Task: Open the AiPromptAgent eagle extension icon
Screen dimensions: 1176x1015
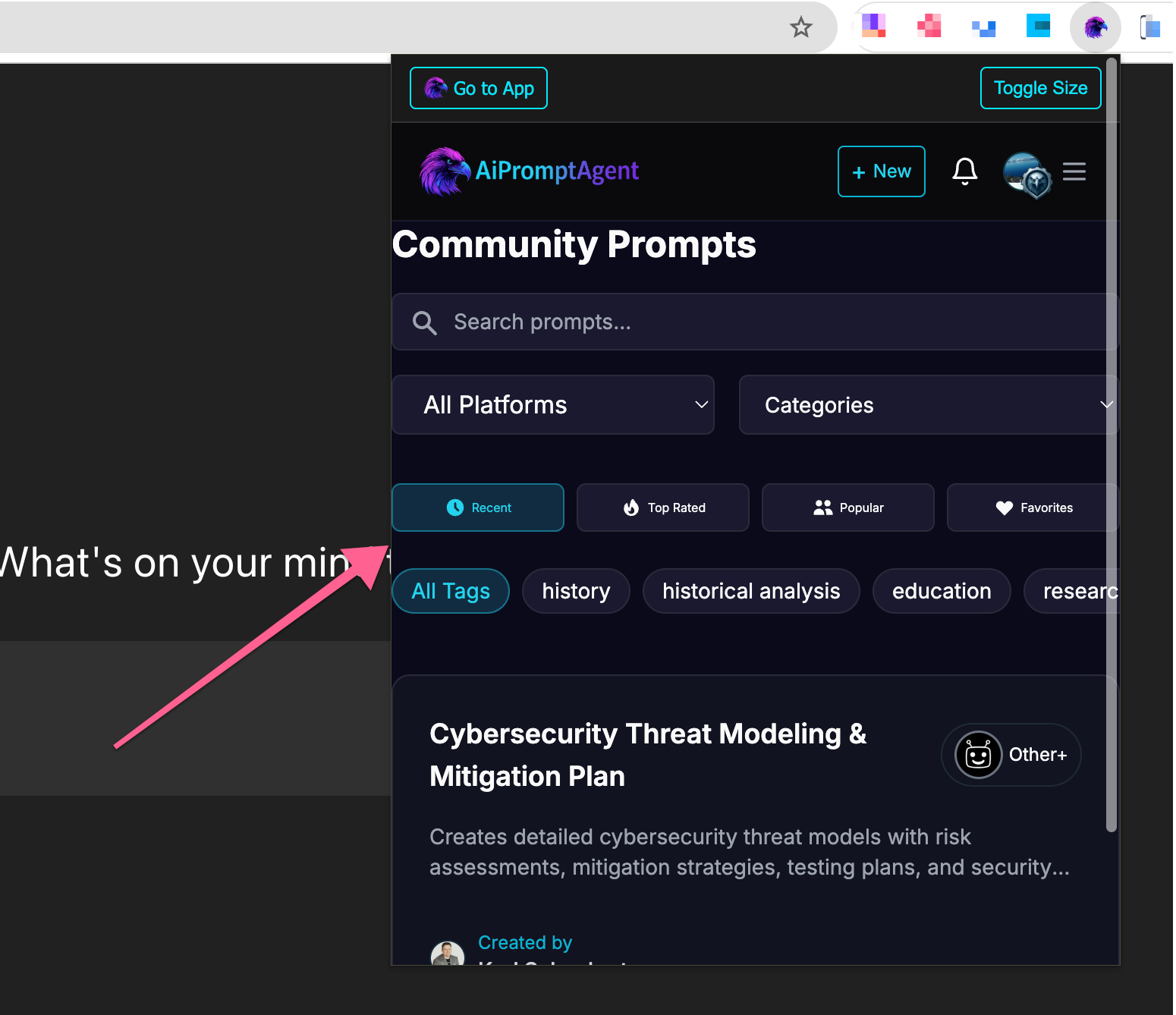Action: click(1096, 28)
